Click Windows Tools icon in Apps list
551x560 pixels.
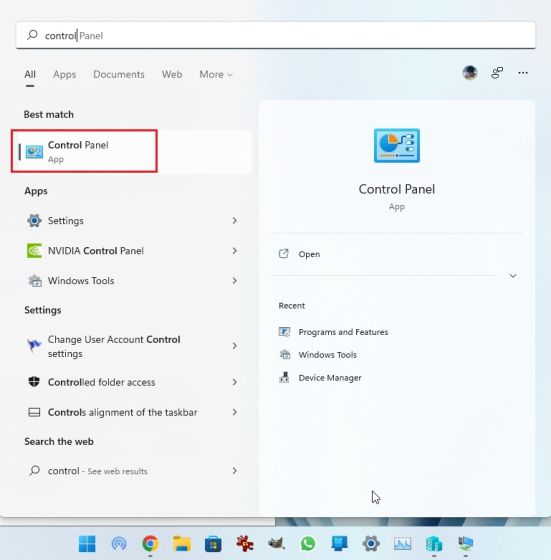[x=35, y=281]
